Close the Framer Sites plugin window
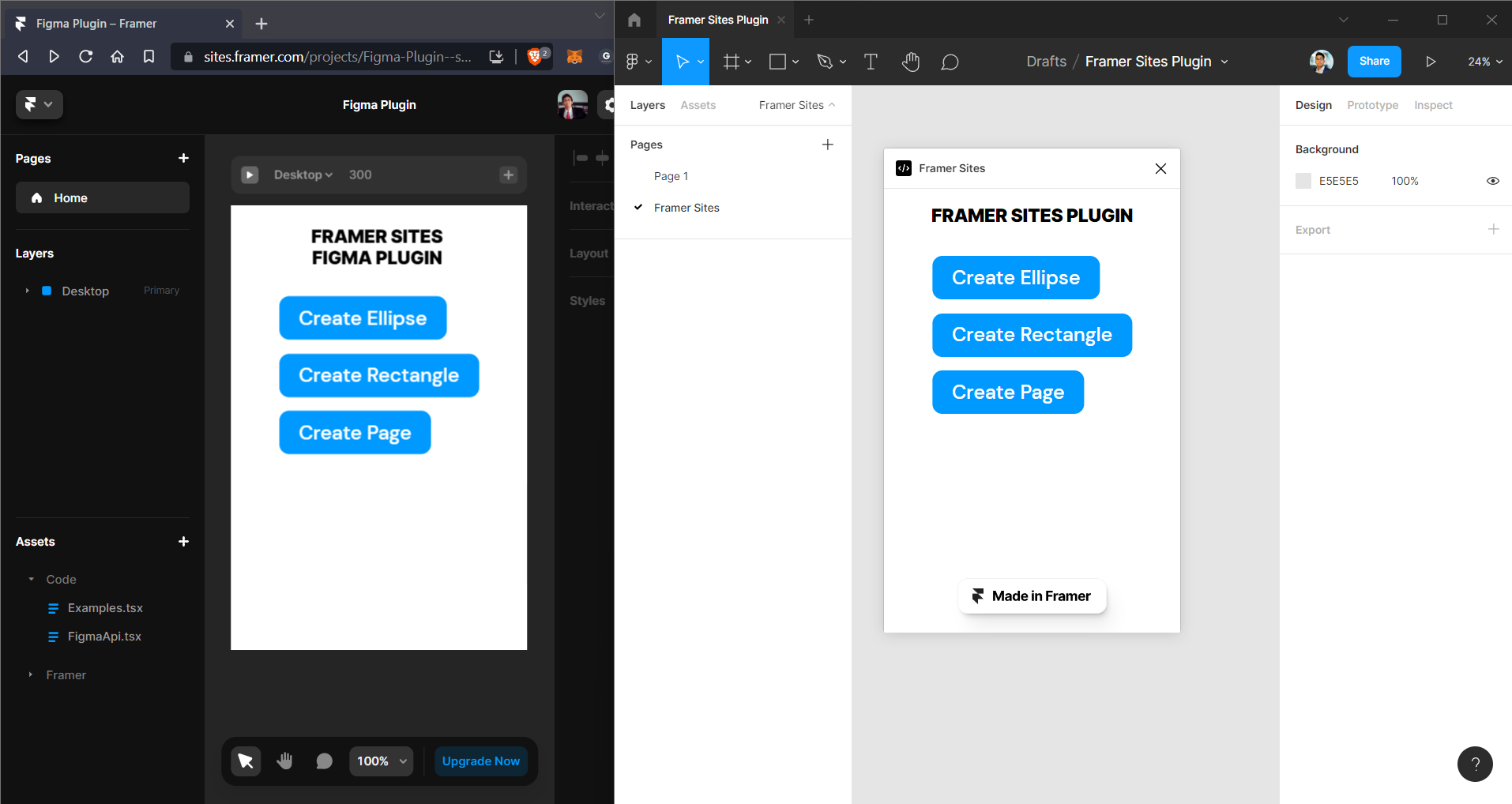The width and height of the screenshot is (1512, 804). [1160, 168]
